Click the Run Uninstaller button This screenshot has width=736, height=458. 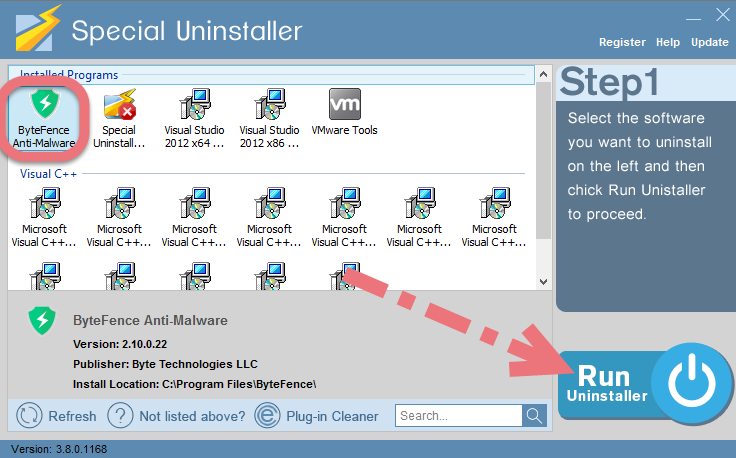[x=645, y=384]
